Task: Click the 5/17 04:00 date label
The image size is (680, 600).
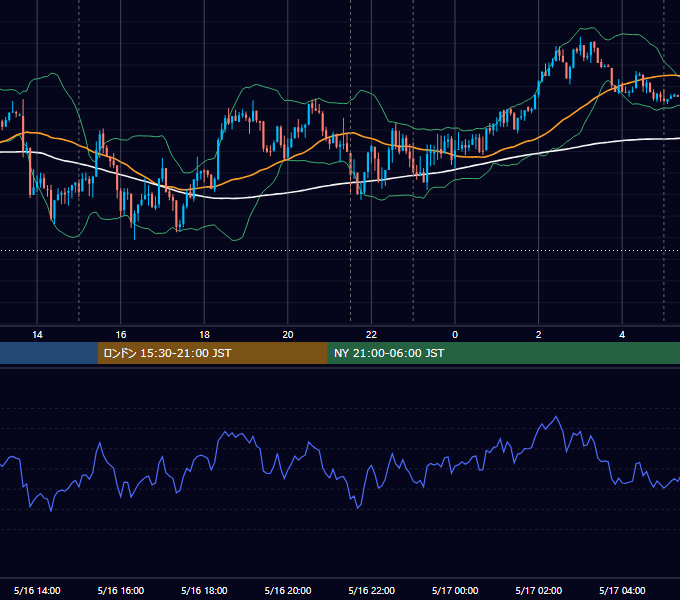Action: pyautogui.click(x=622, y=590)
